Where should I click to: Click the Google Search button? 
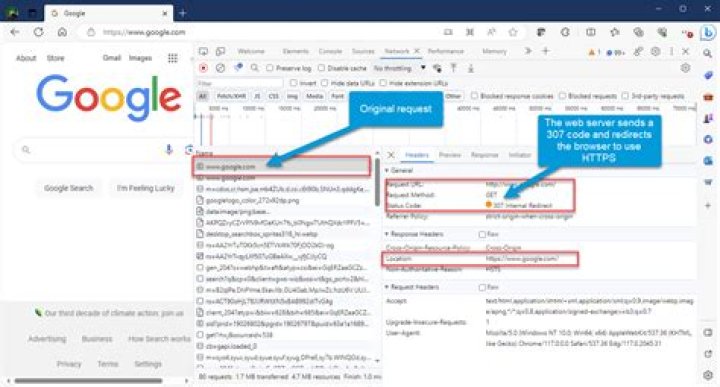click(68, 188)
